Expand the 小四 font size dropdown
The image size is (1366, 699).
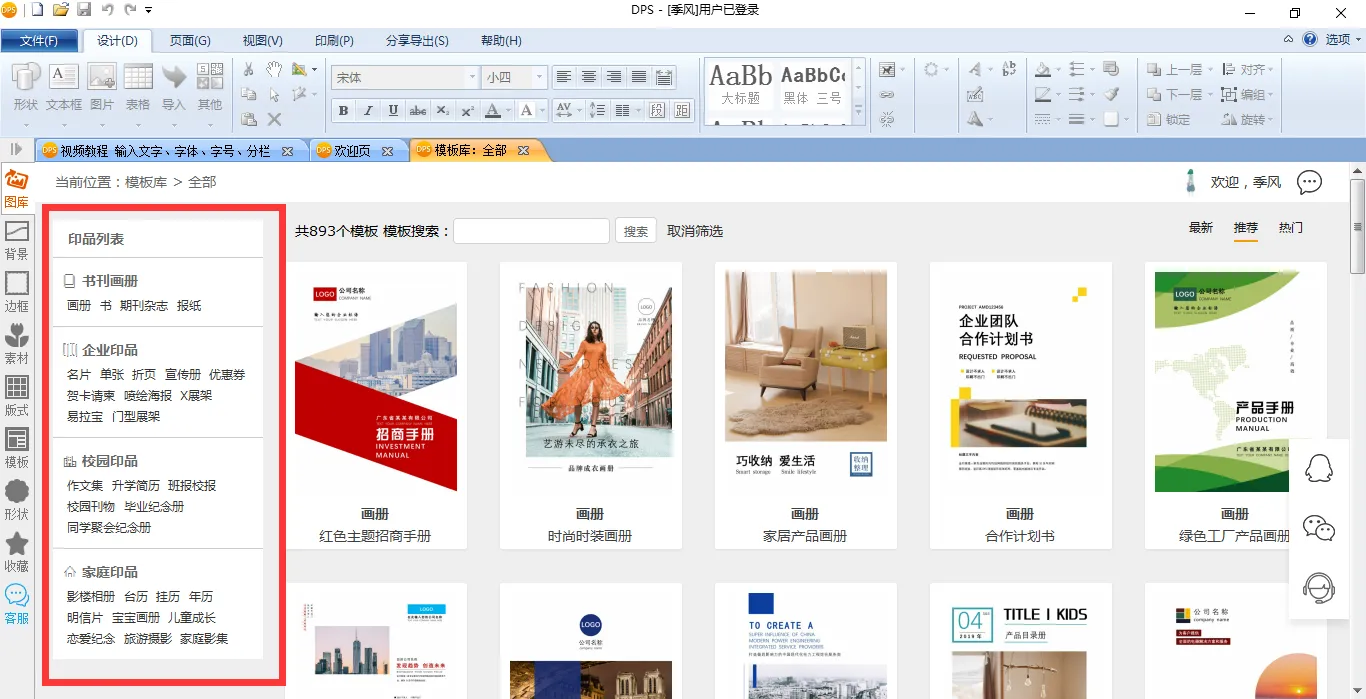(539, 77)
